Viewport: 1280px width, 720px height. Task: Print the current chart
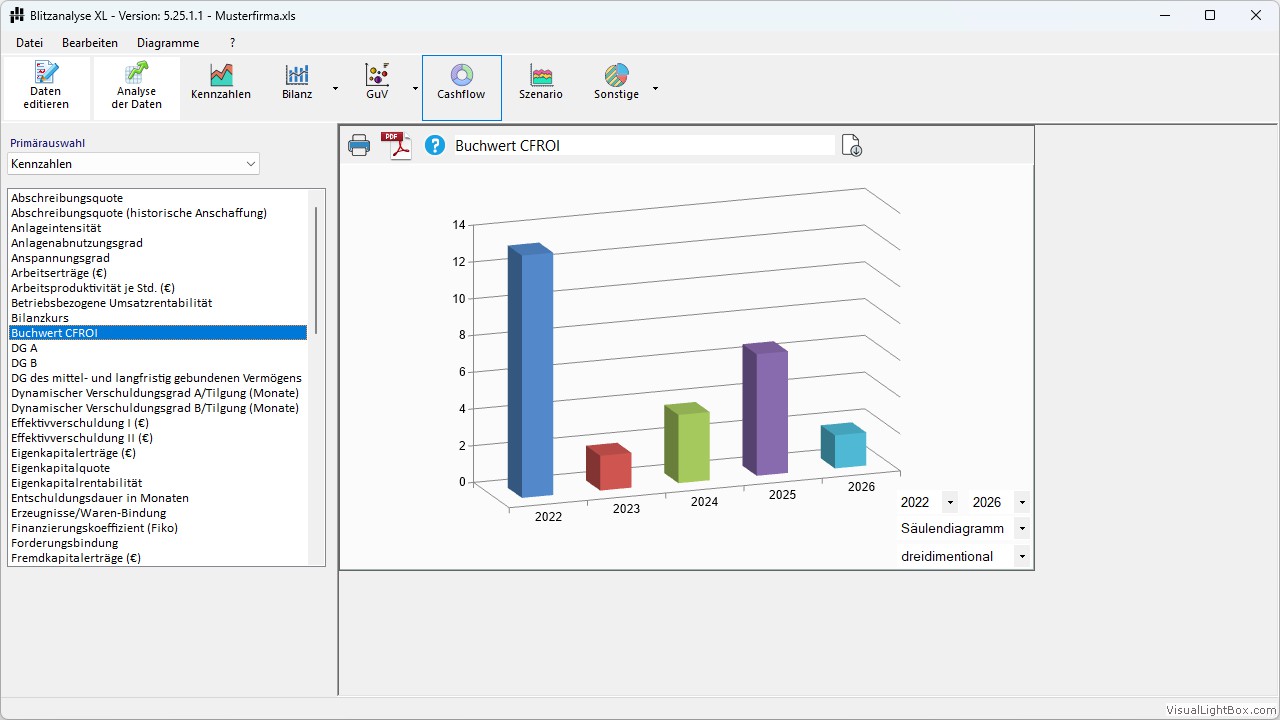pyautogui.click(x=359, y=146)
